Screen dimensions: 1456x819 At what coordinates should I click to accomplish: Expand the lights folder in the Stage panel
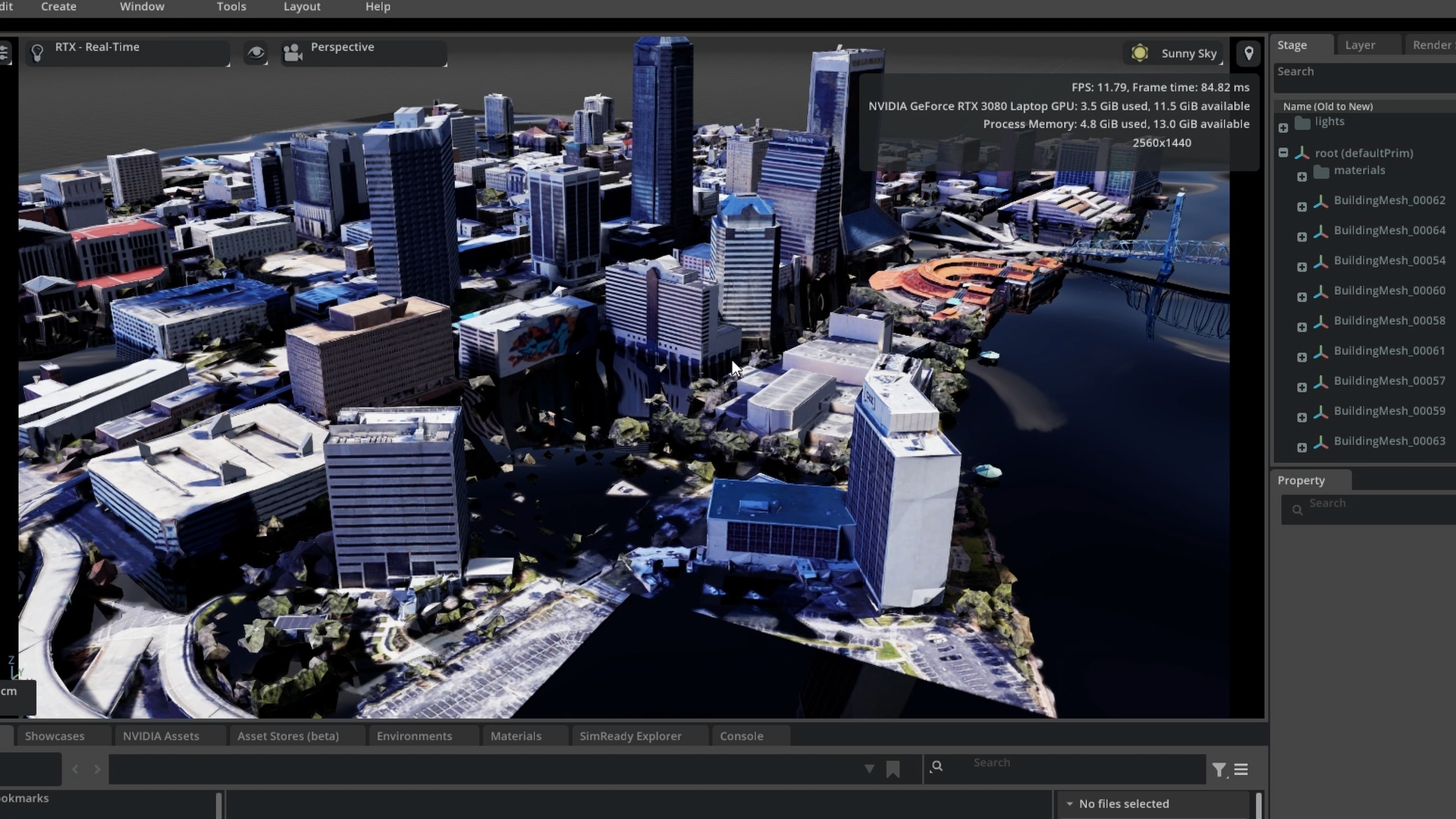(1283, 128)
